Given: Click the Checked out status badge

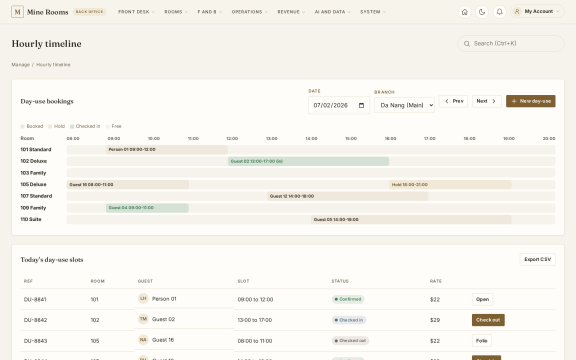Looking at the screenshot, I should (x=350, y=341).
